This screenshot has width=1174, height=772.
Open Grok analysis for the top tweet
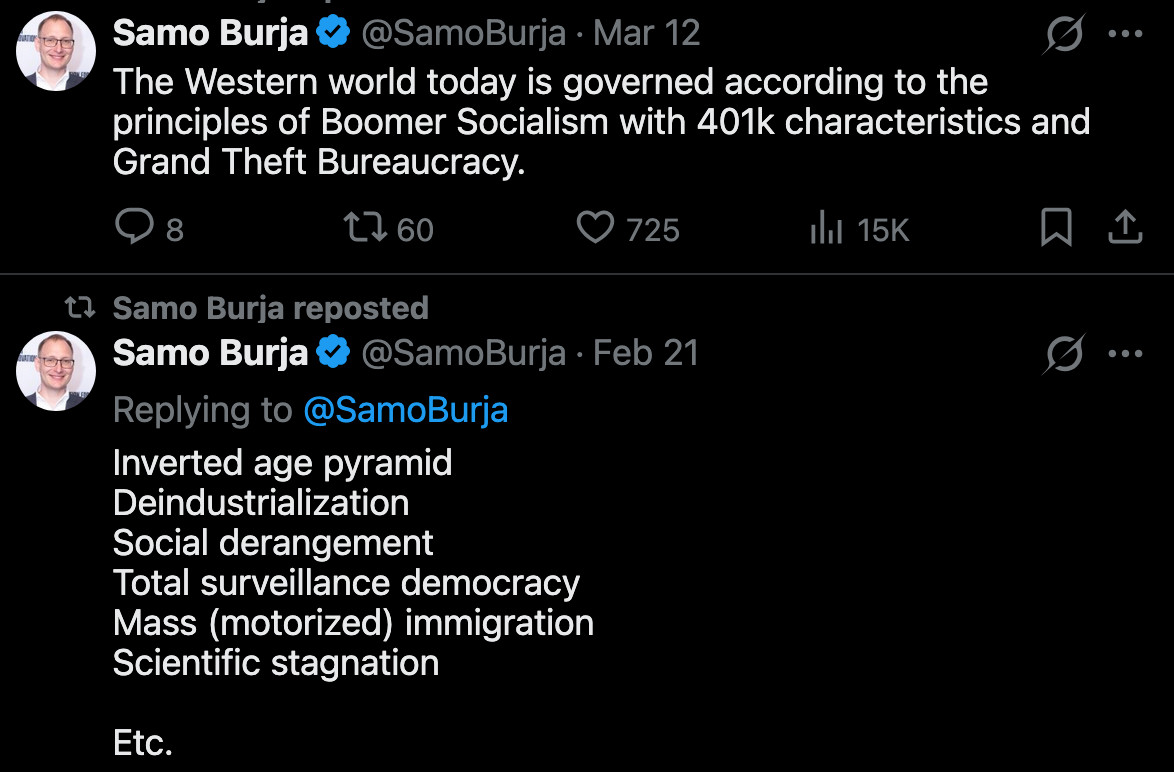(x=1065, y=33)
